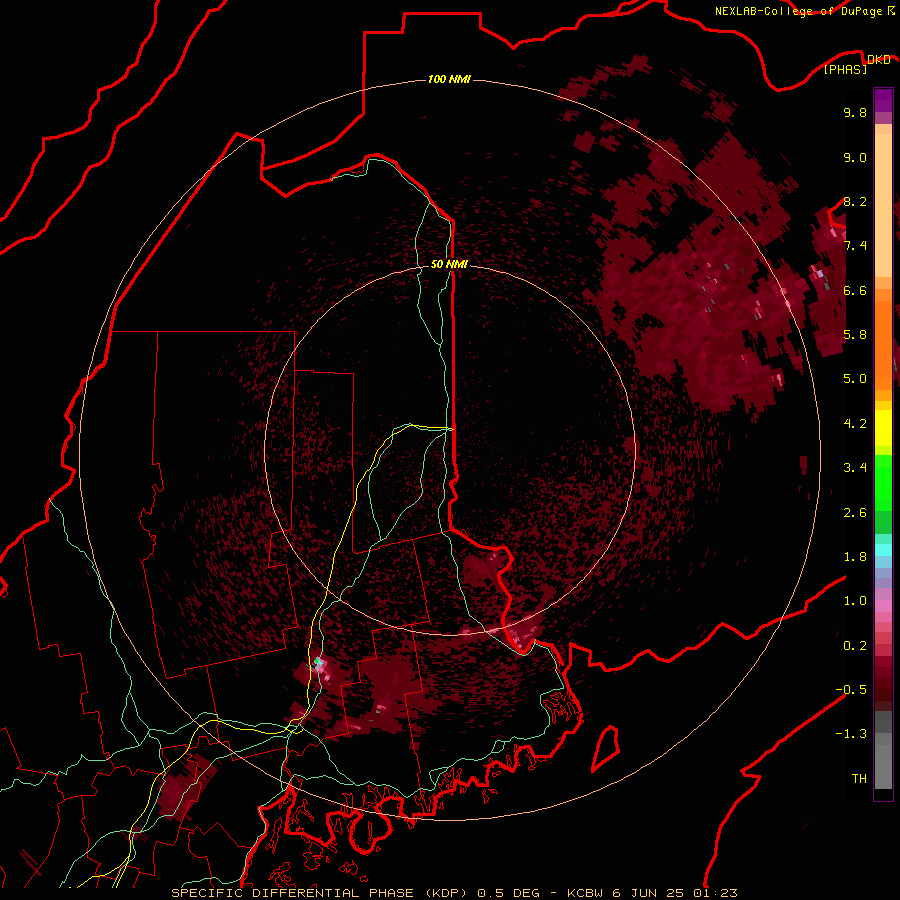Select the -1.3 scale value
Viewport: 900px width, 900px height.
[851, 734]
